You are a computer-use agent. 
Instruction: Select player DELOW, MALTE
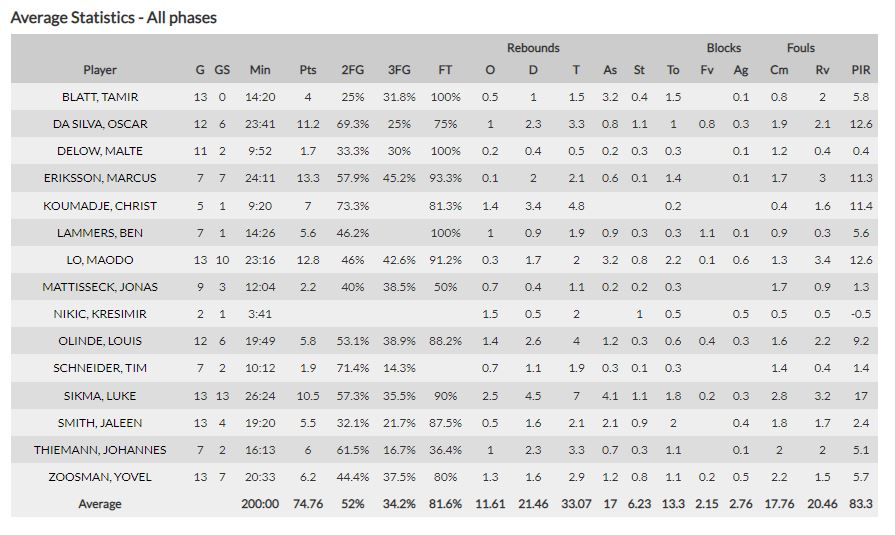pos(100,151)
